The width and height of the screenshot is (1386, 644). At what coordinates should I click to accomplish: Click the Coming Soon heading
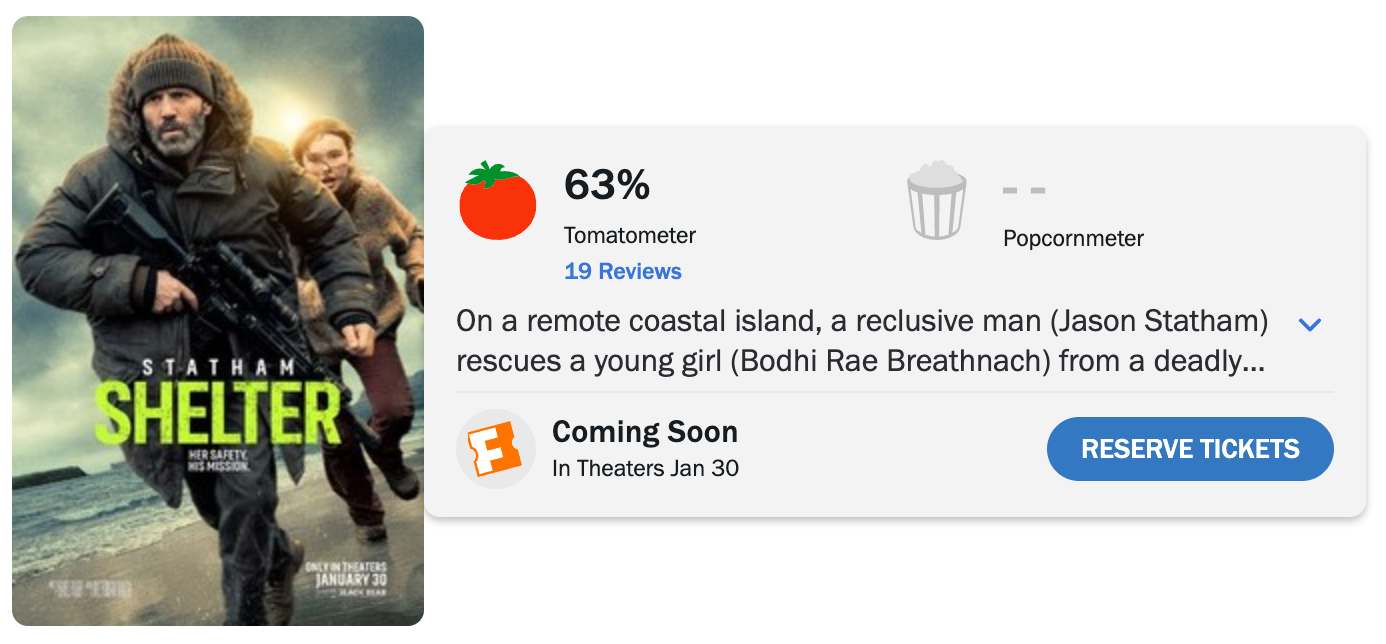click(644, 432)
